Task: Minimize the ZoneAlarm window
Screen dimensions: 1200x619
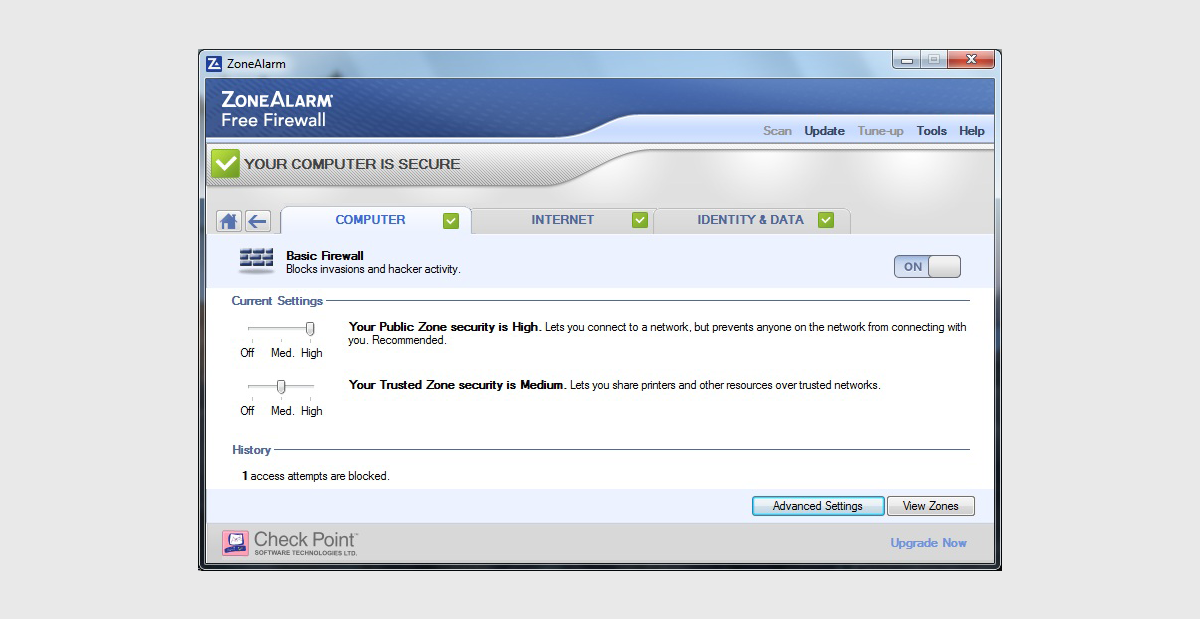Action: [907, 61]
